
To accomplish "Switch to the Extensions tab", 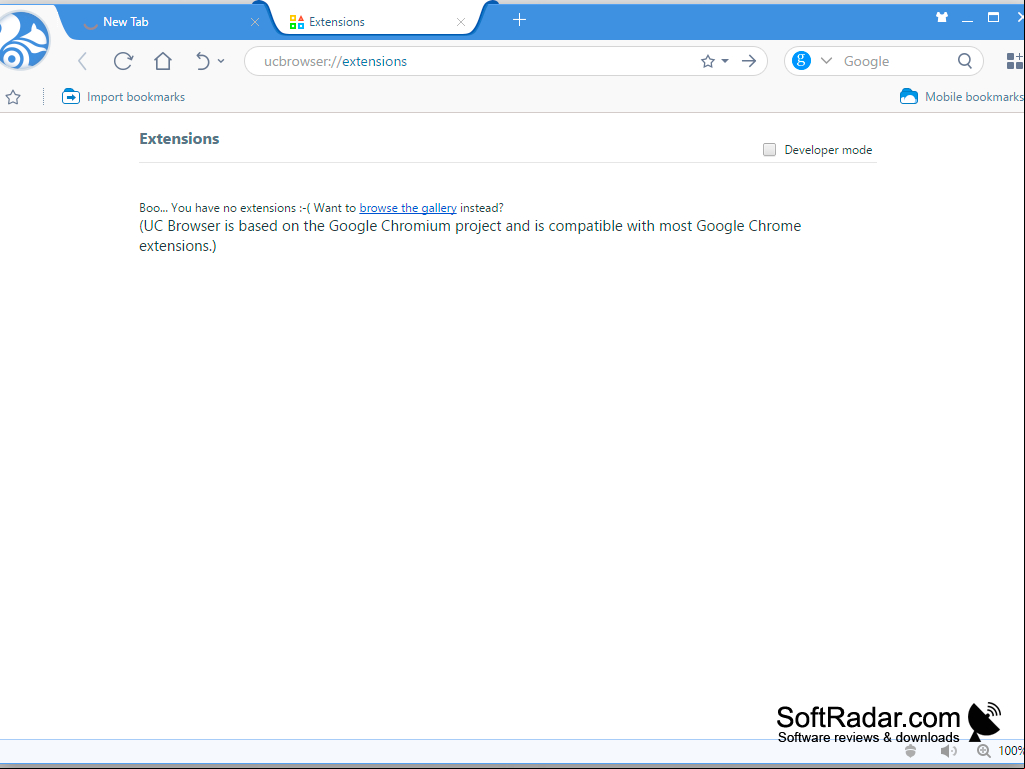I will 378,22.
